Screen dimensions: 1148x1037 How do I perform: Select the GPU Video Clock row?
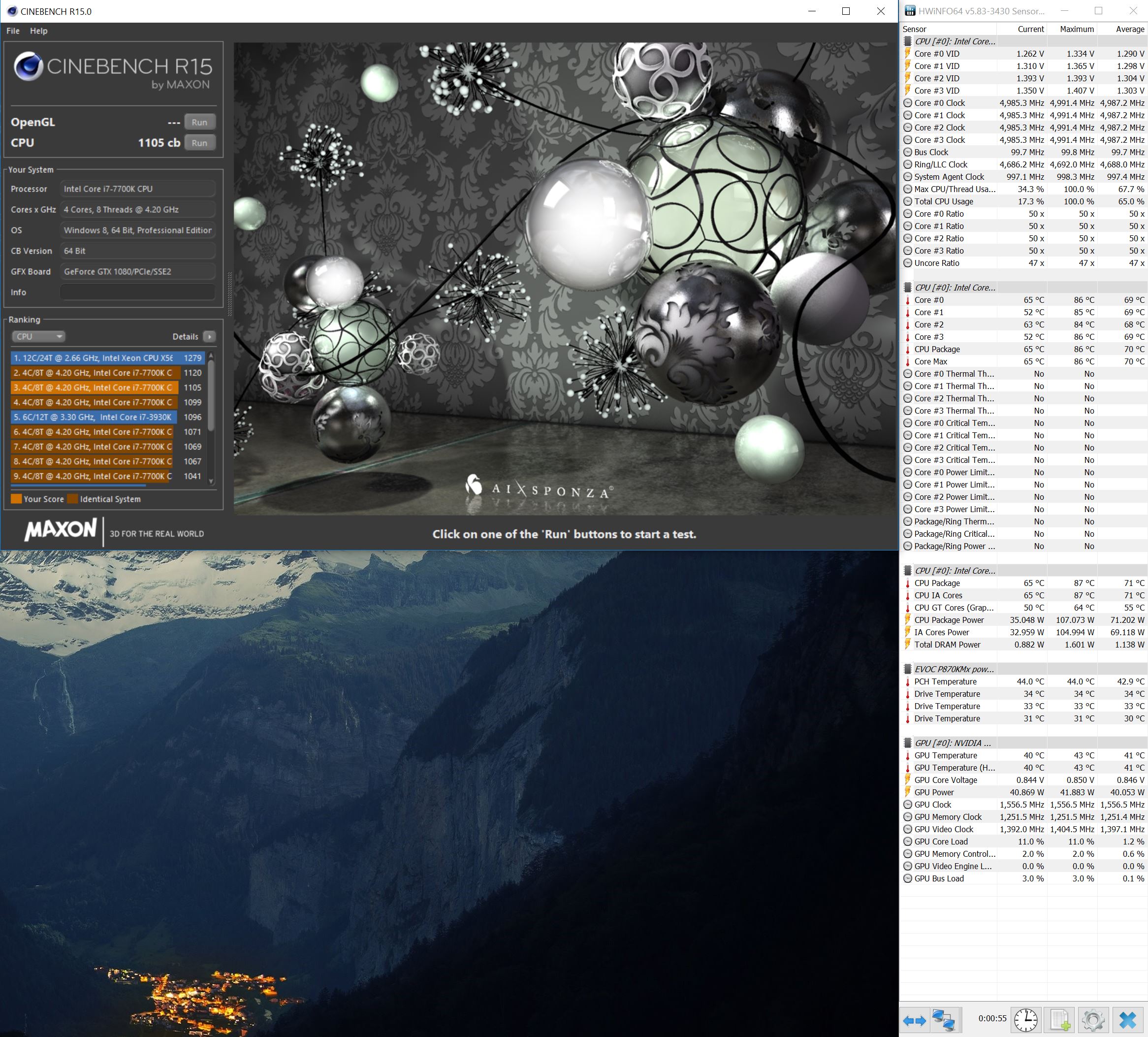[1024, 829]
